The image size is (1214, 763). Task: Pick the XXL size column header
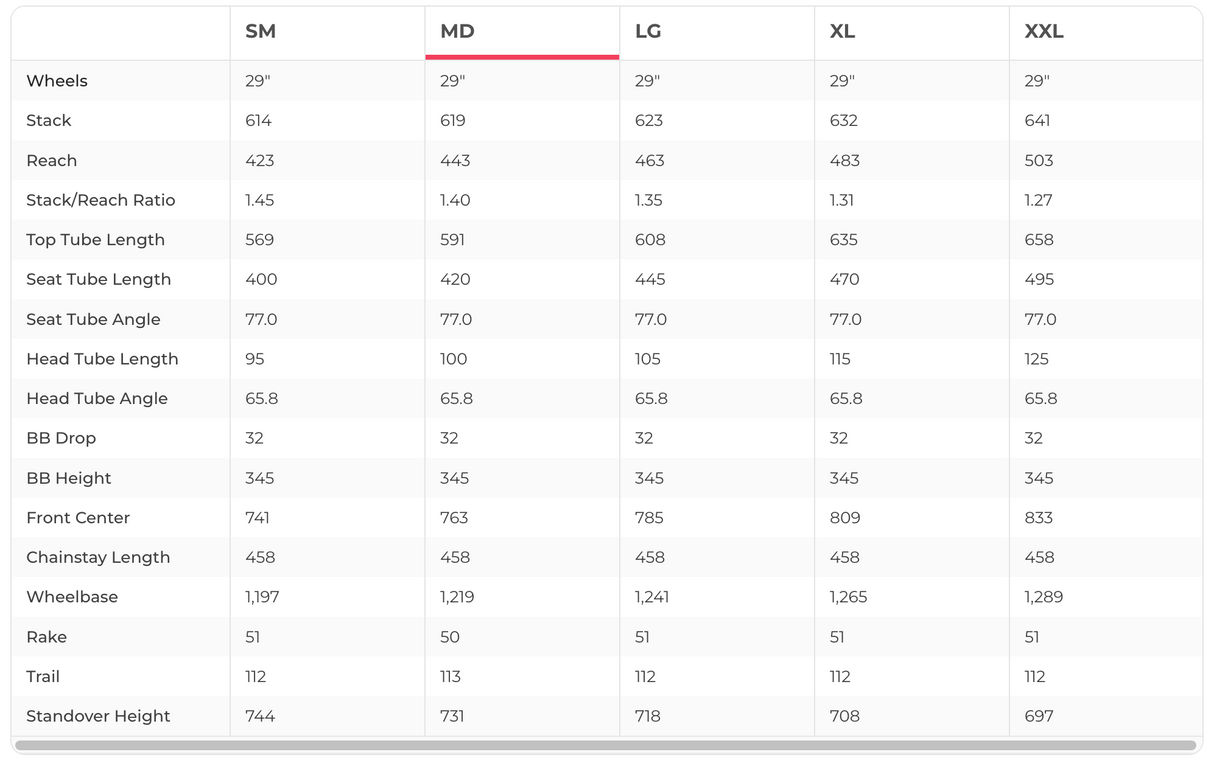coord(1044,32)
